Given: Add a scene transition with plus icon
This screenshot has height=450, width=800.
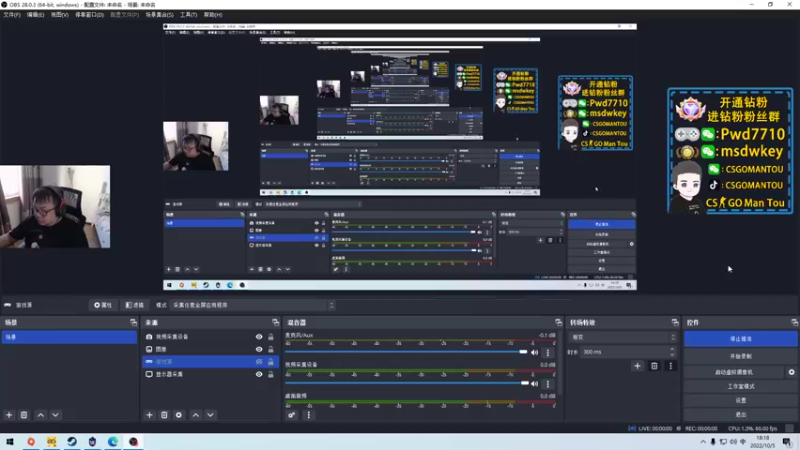Looking at the screenshot, I should click(x=637, y=366).
